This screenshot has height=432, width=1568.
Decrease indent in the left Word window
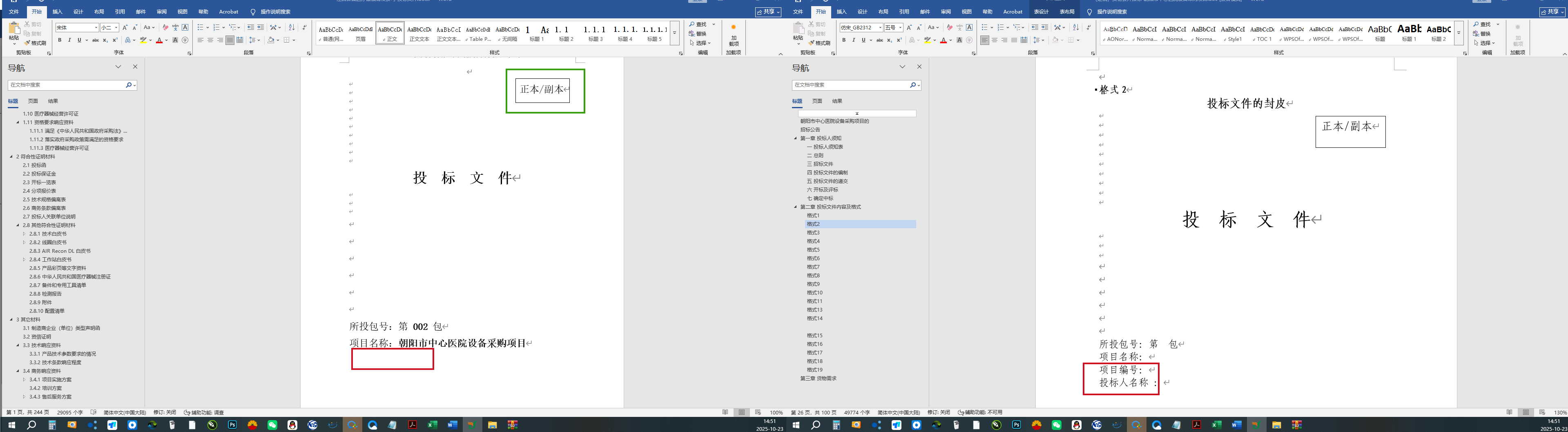coord(251,27)
